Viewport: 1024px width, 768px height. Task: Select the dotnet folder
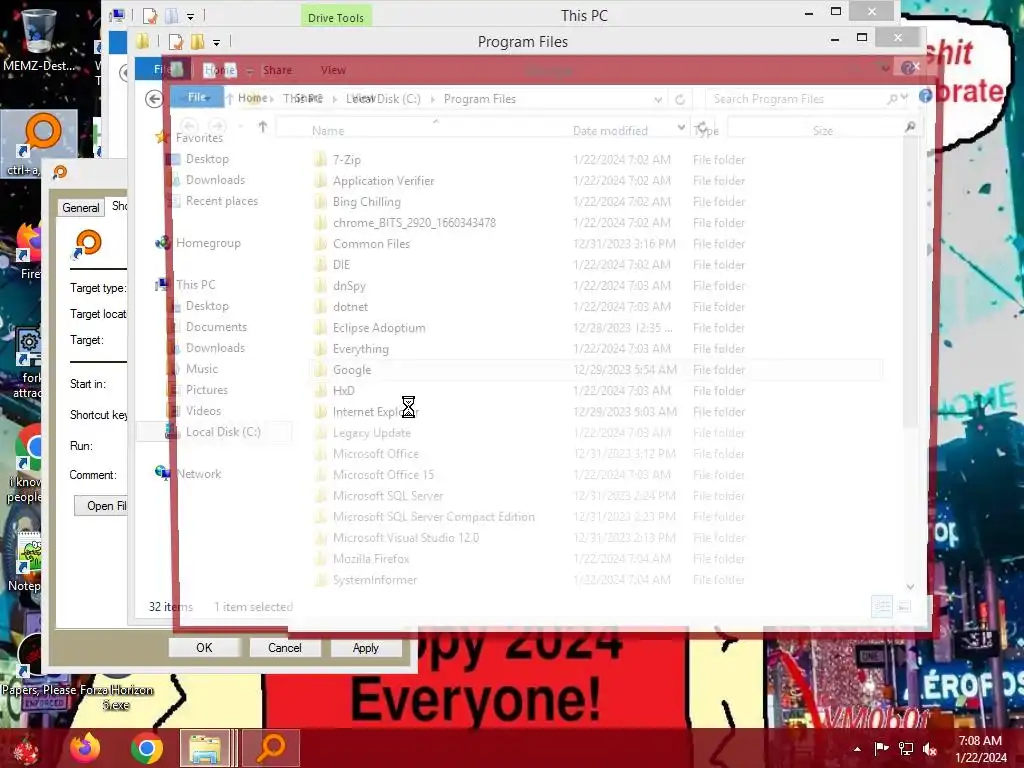350,307
